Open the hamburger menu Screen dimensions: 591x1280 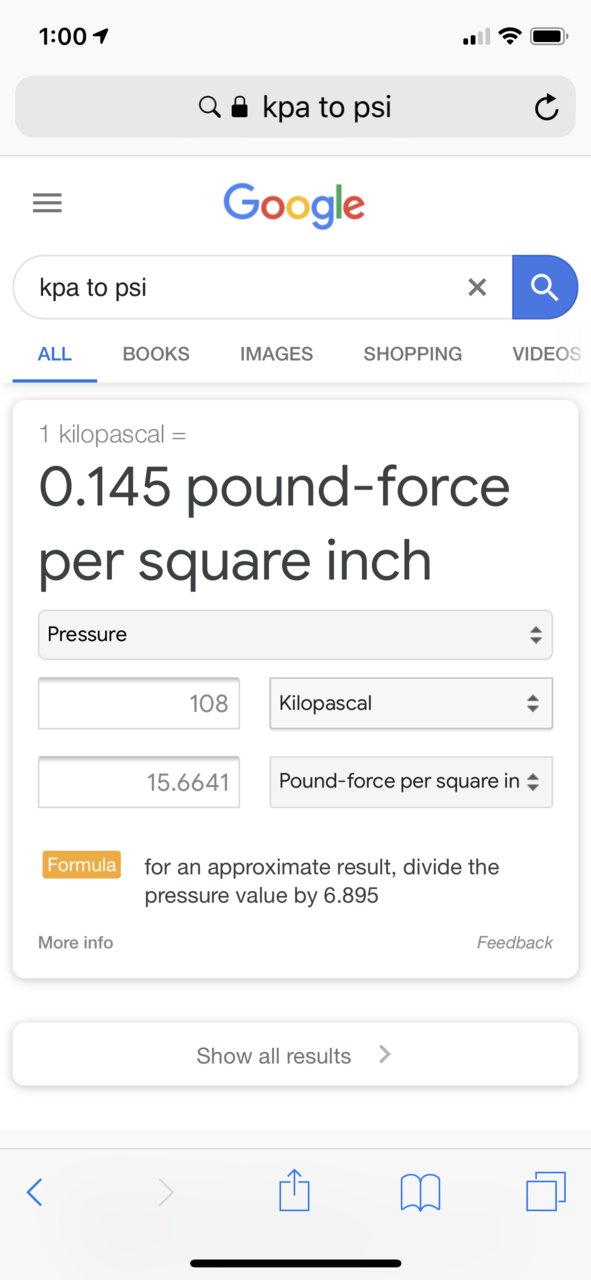(x=47, y=203)
